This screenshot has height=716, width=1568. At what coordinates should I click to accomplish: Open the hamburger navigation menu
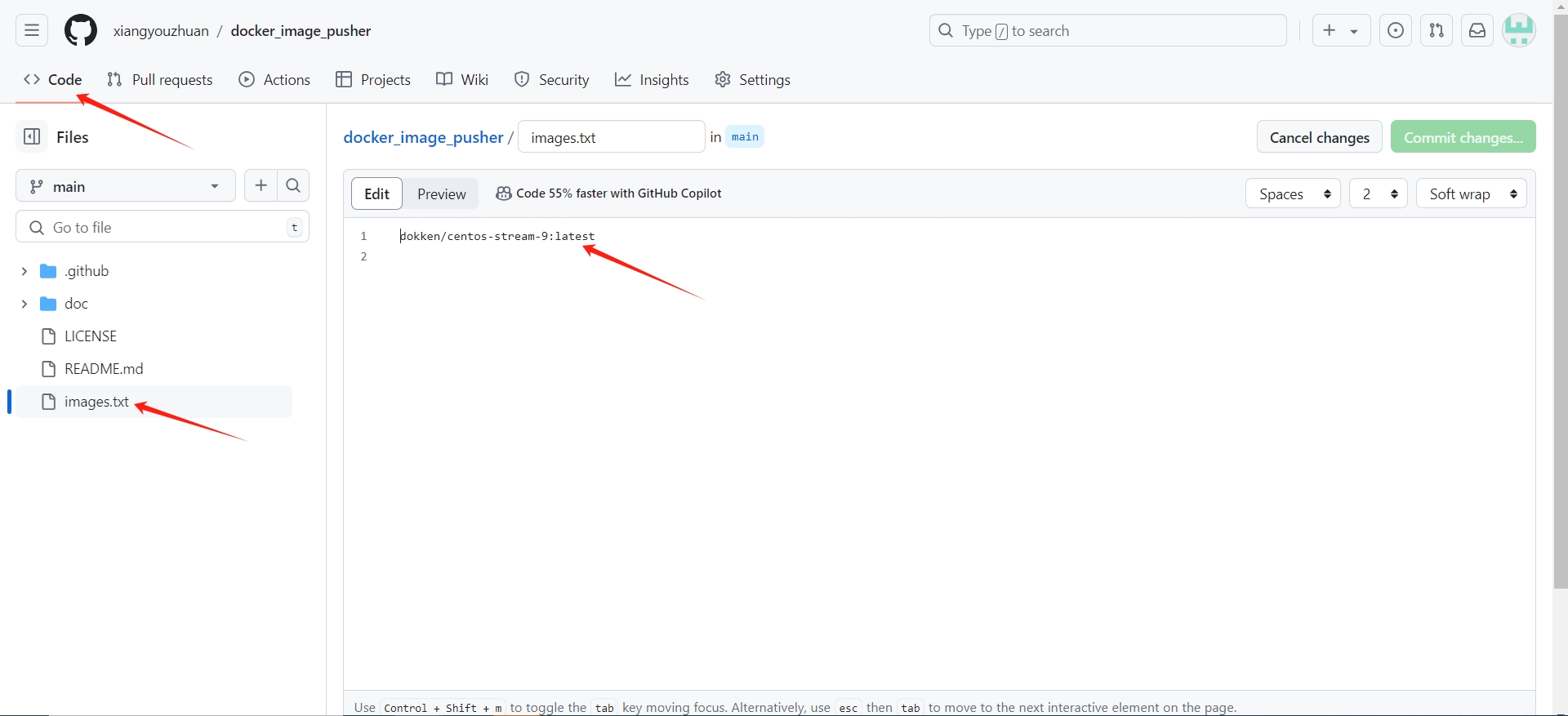pos(32,31)
